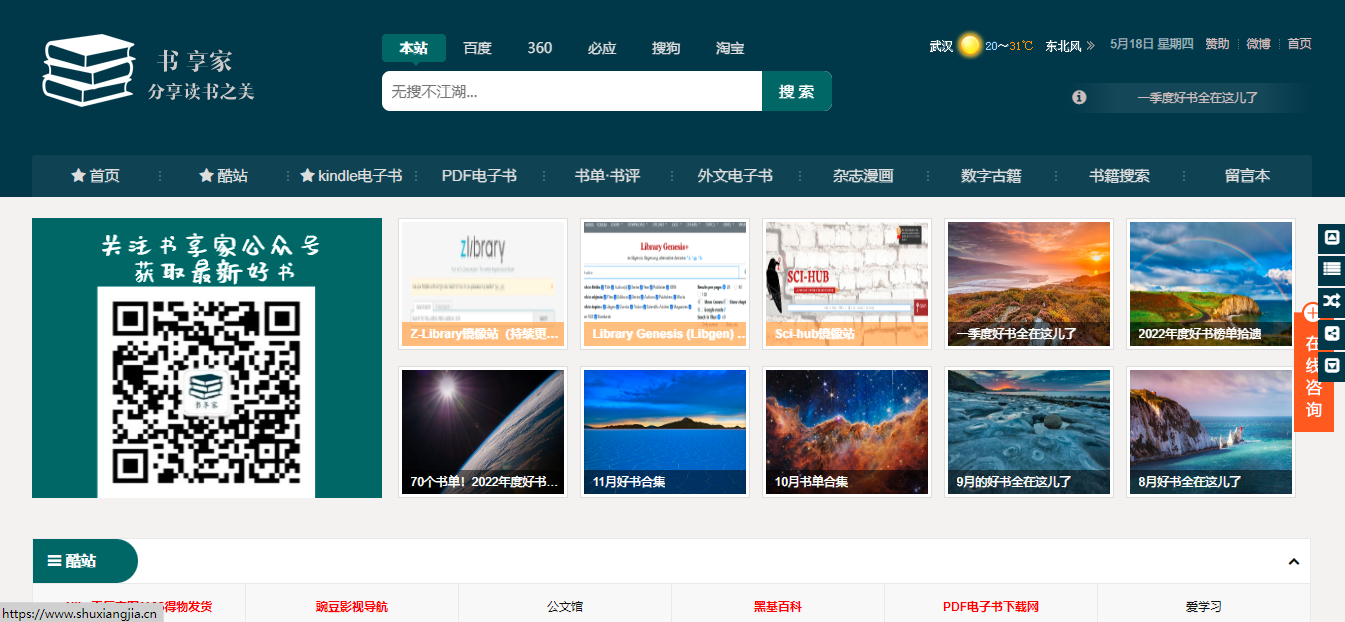This screenshot has height=622, width=1345.
Task: Open the PDF电子书 nav menu item
Action: coord(479,176)
